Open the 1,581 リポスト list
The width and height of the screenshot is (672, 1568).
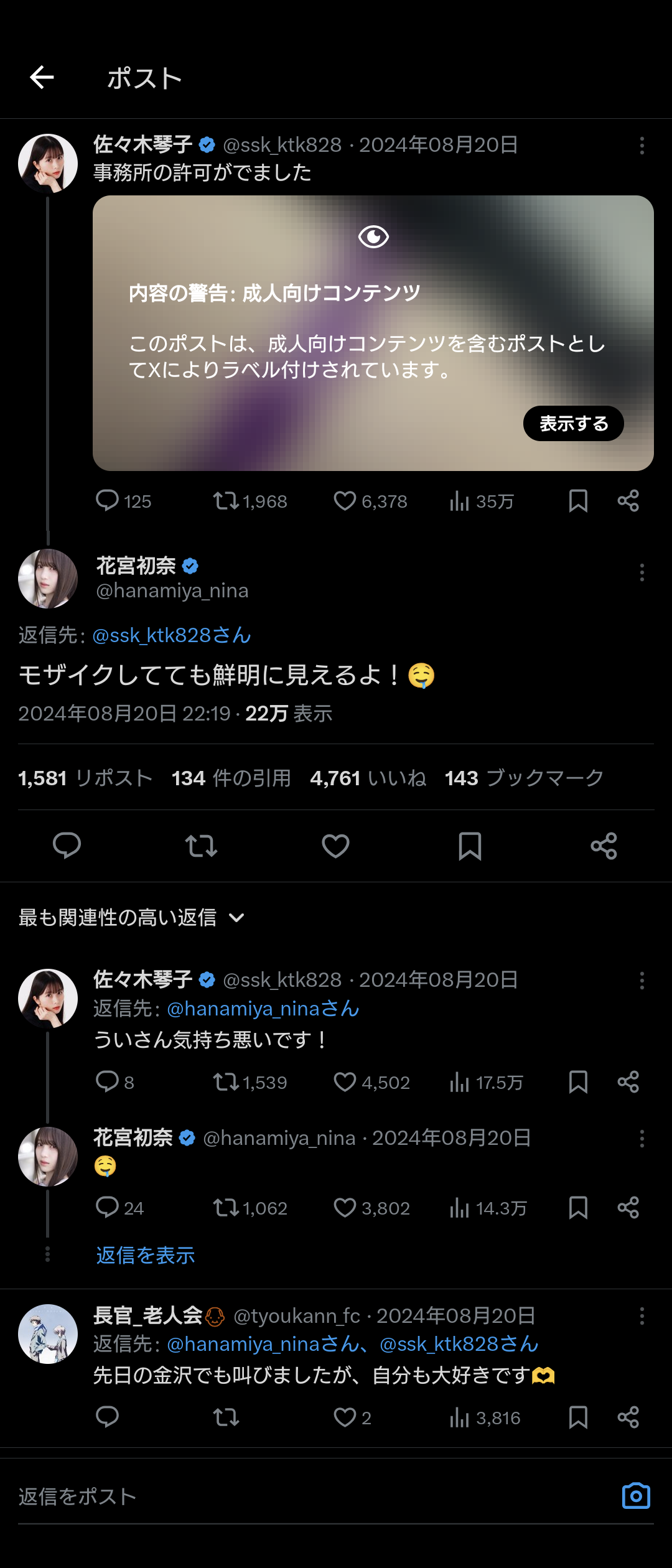tap(85, 778)
